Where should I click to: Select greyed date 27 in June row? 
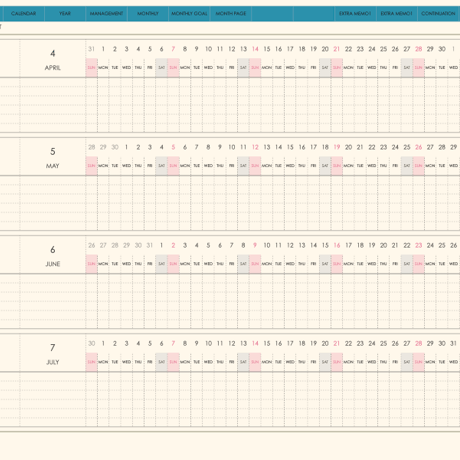(103, 245)
